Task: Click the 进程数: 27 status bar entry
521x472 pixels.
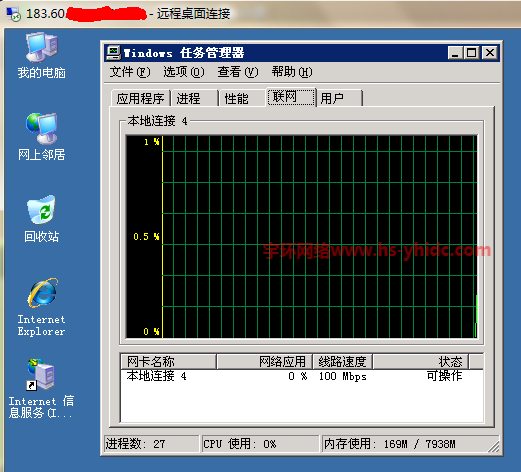Action: tap(152, 444)
